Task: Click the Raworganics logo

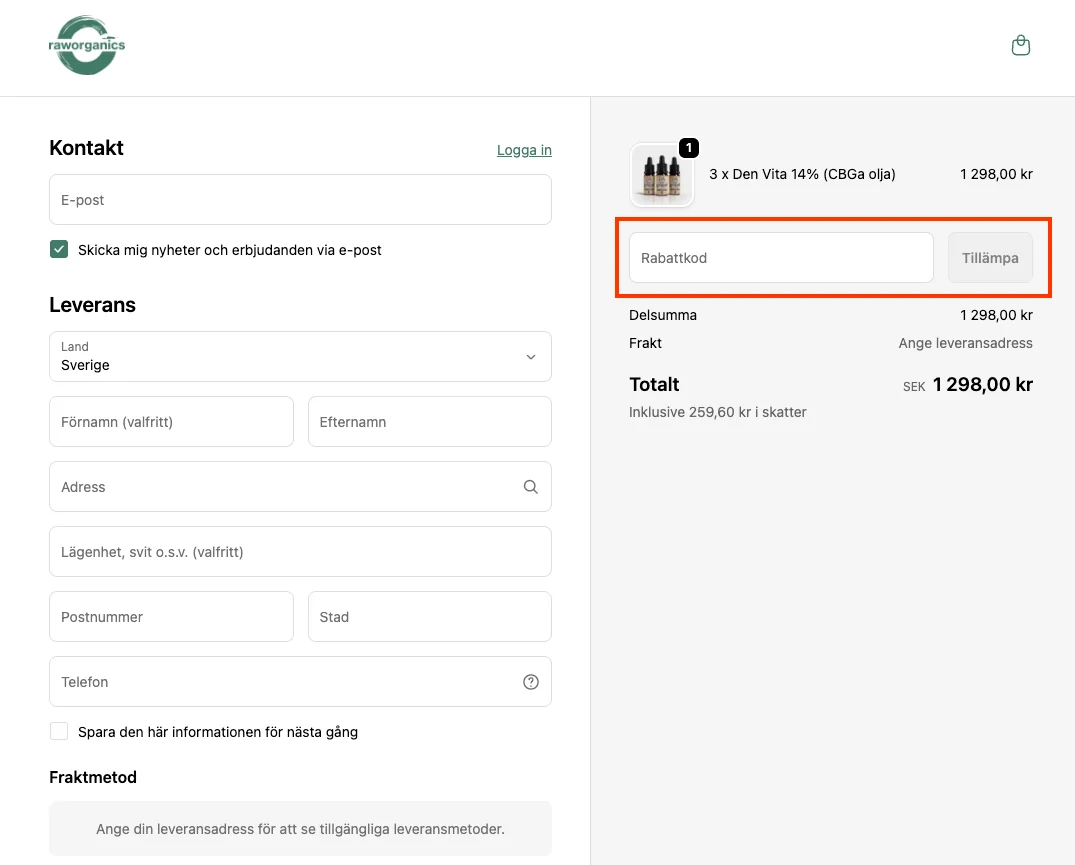Action: point(87,46)
